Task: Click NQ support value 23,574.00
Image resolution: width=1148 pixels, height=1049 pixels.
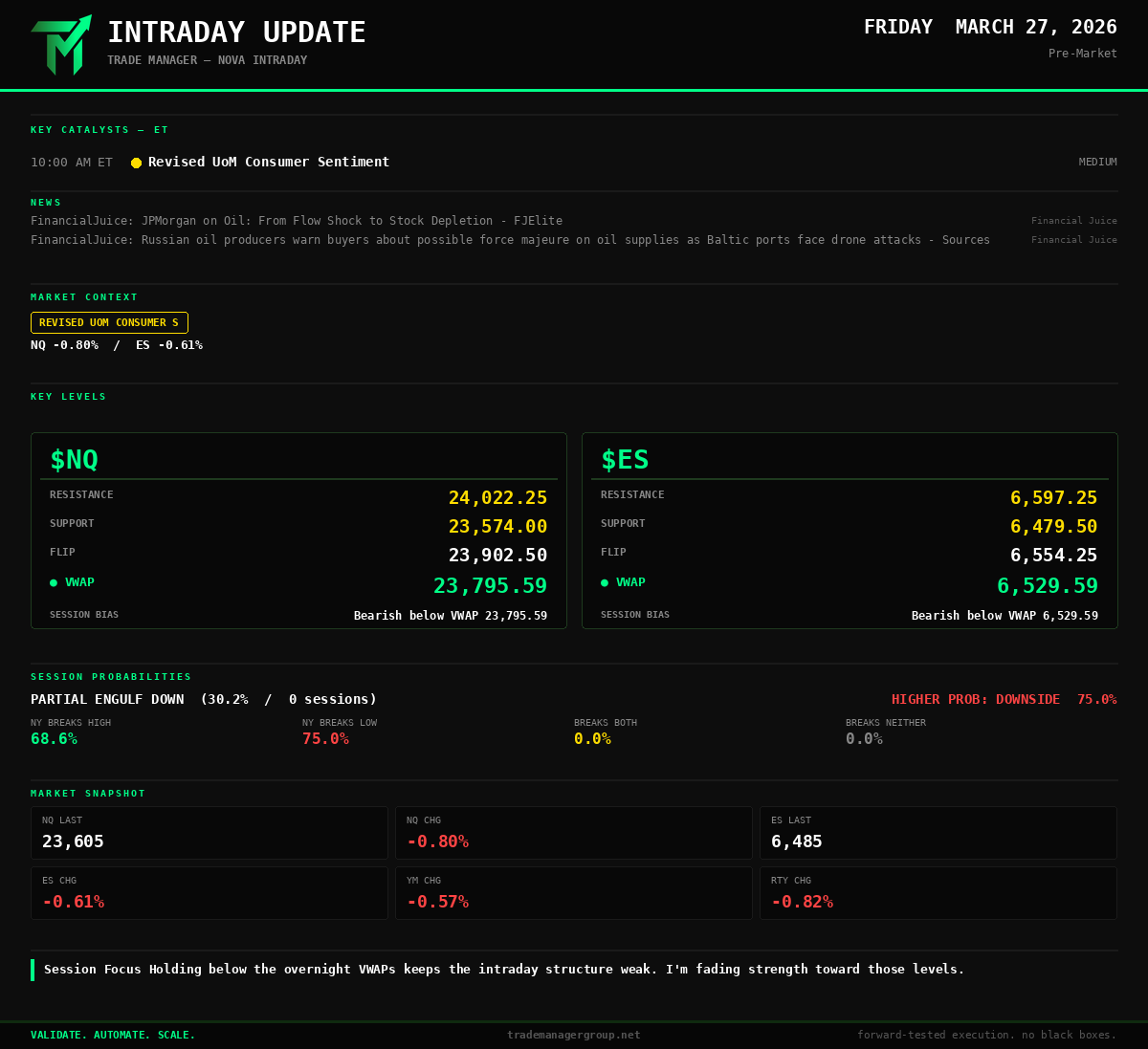Action: [x=497, y=527]
